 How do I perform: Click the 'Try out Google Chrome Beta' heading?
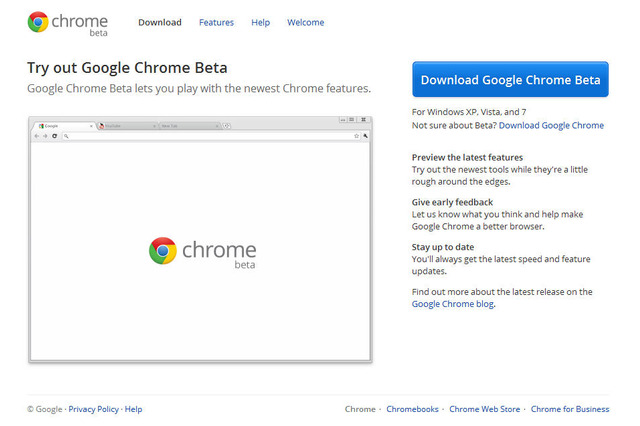point(127,68)
